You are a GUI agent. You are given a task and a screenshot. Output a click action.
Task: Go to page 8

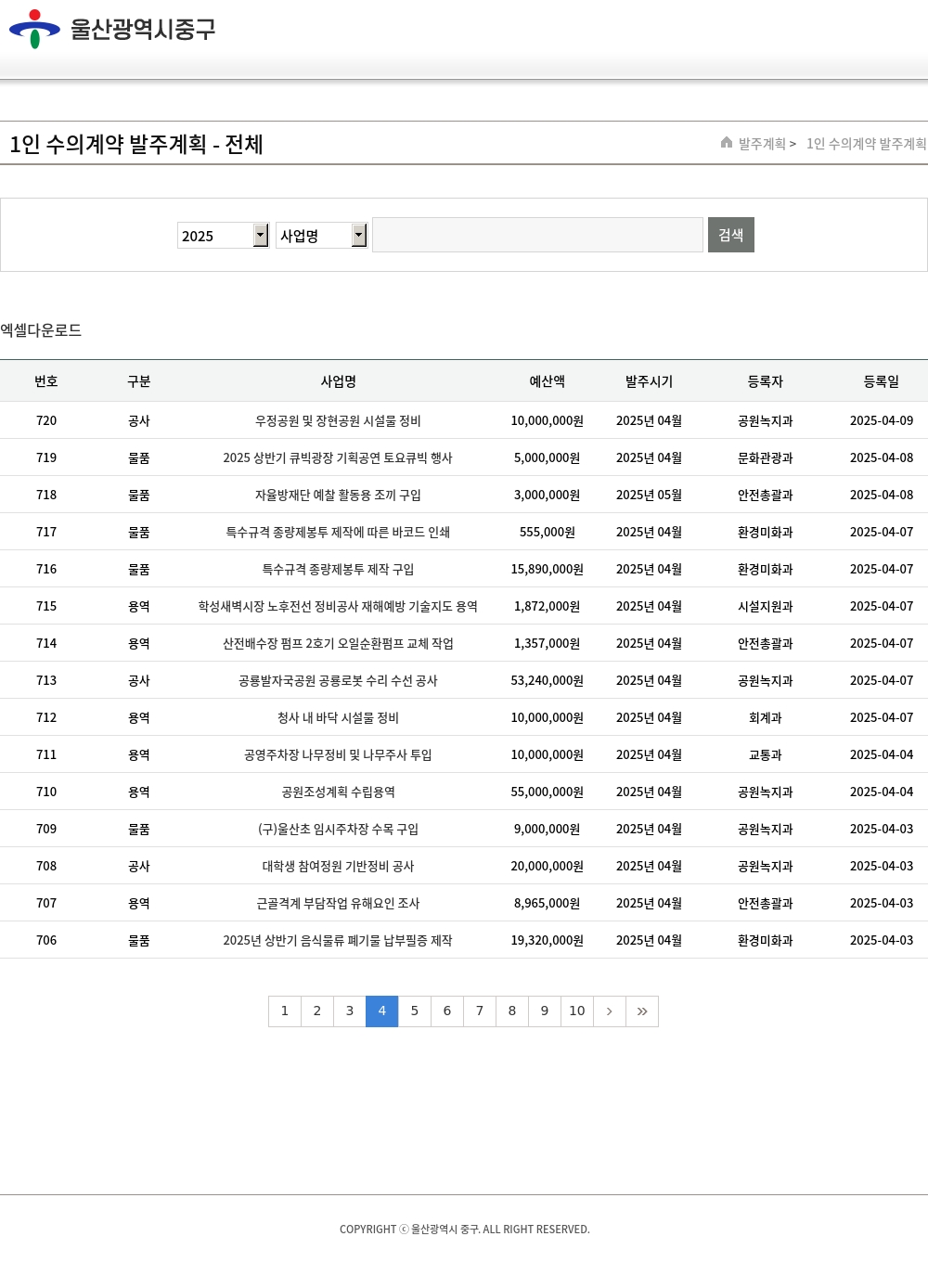pyautogui.click(x=512, y=1011)
